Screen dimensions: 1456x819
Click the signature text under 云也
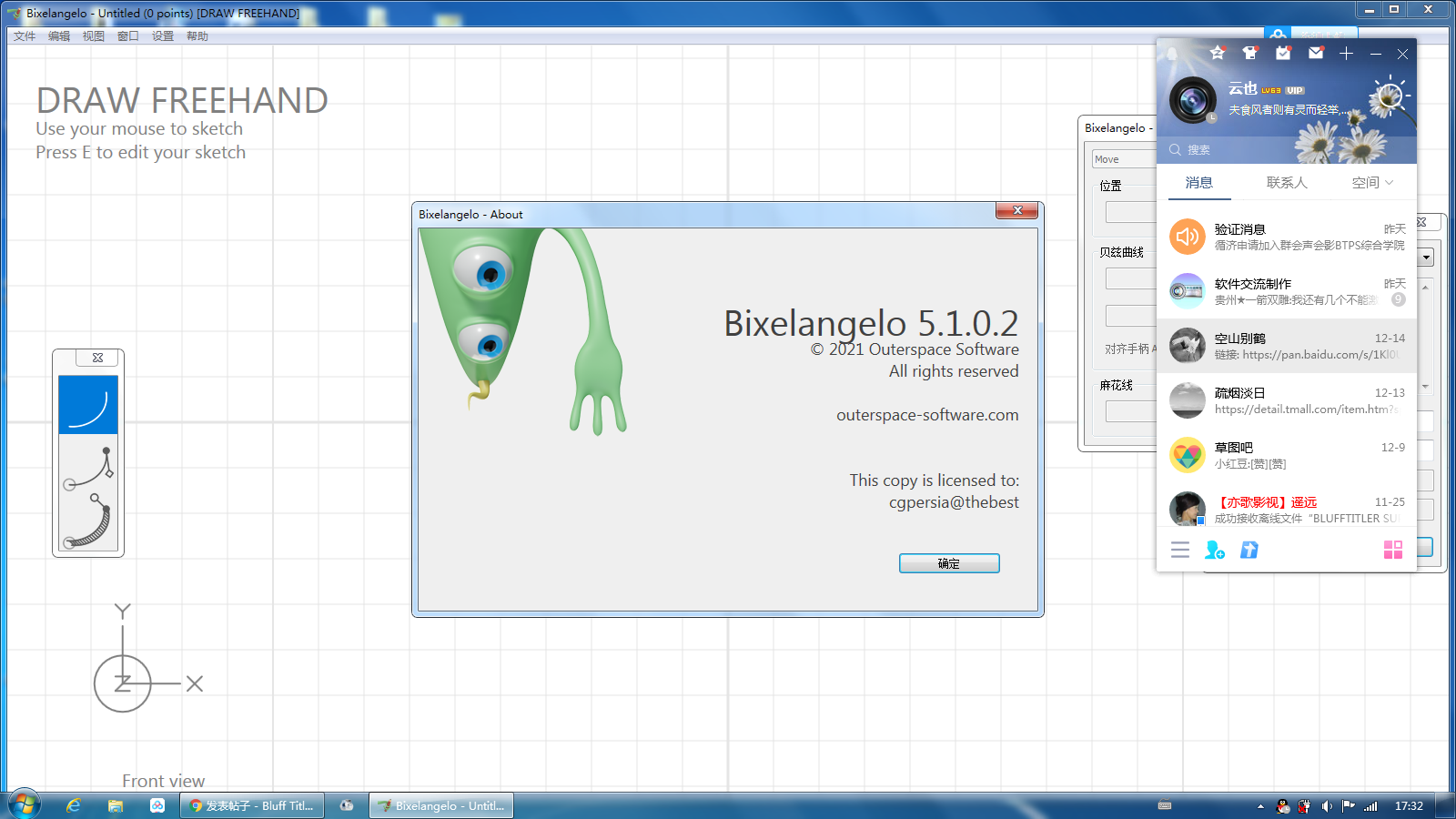[1288, 110]
